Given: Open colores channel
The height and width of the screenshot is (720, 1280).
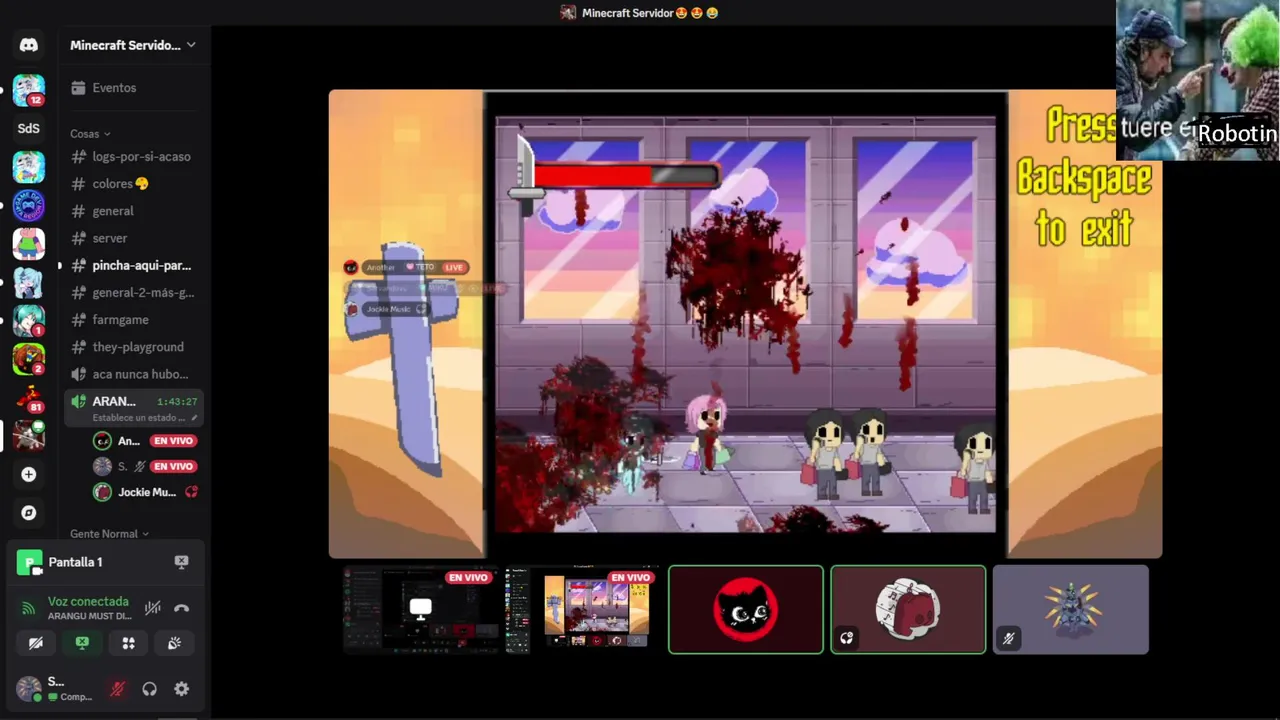Looking at the screenshot, I should coord(133,184).
